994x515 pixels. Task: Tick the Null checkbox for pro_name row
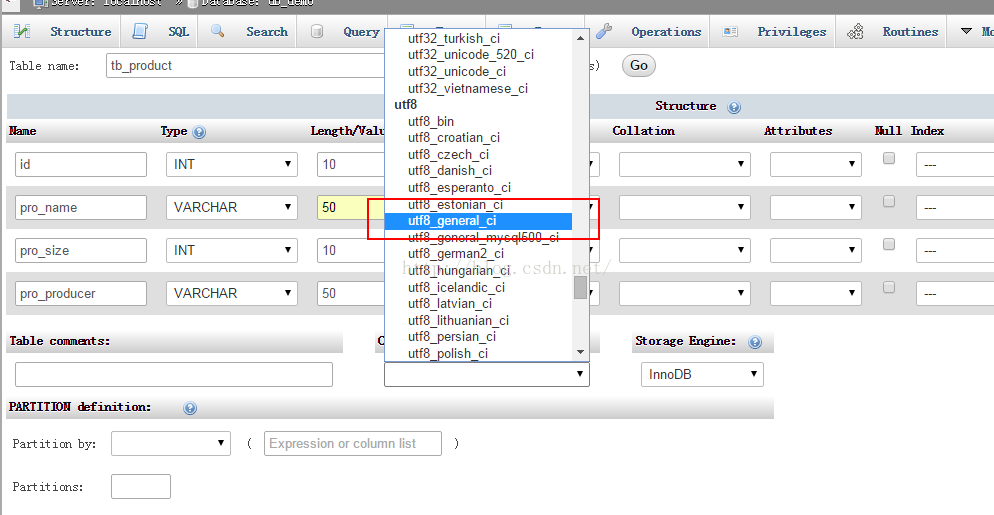point(889,202)
